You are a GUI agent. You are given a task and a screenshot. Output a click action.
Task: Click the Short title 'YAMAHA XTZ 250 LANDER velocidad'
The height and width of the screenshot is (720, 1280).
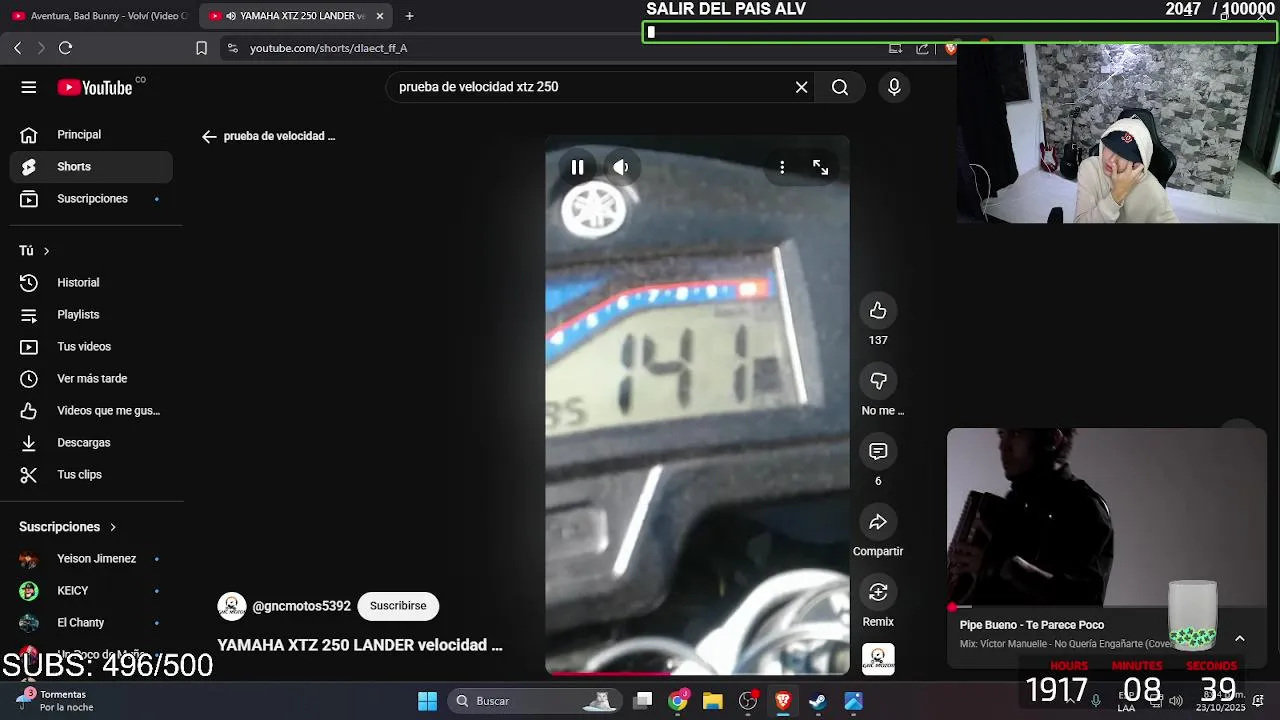(x=360, y=646)
